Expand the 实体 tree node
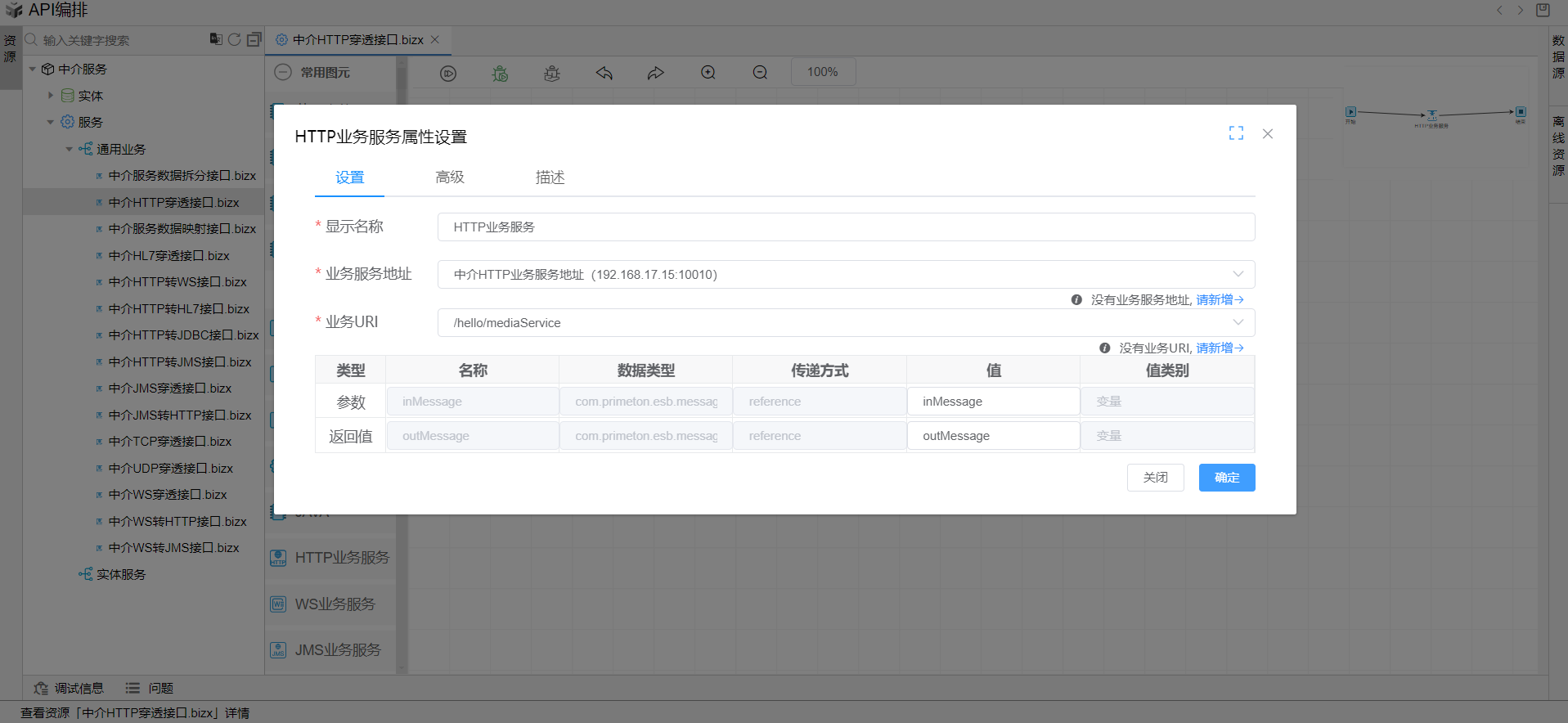This screenshot has height=723, width=1568. point(51,96)
